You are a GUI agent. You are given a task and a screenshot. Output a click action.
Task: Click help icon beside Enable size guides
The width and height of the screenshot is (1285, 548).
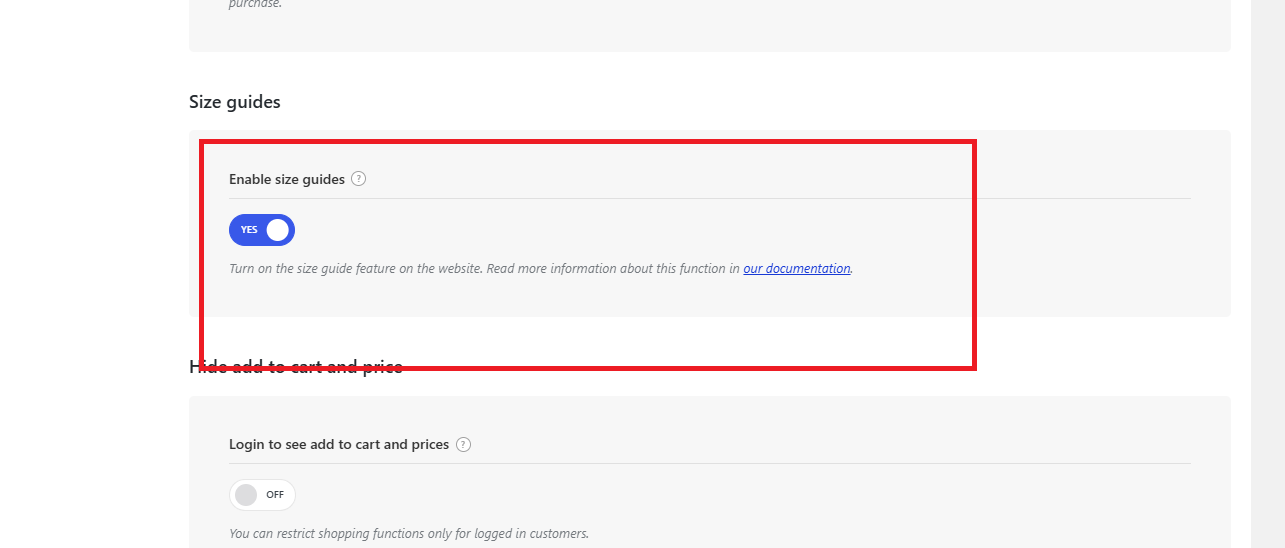coord(359,179)
